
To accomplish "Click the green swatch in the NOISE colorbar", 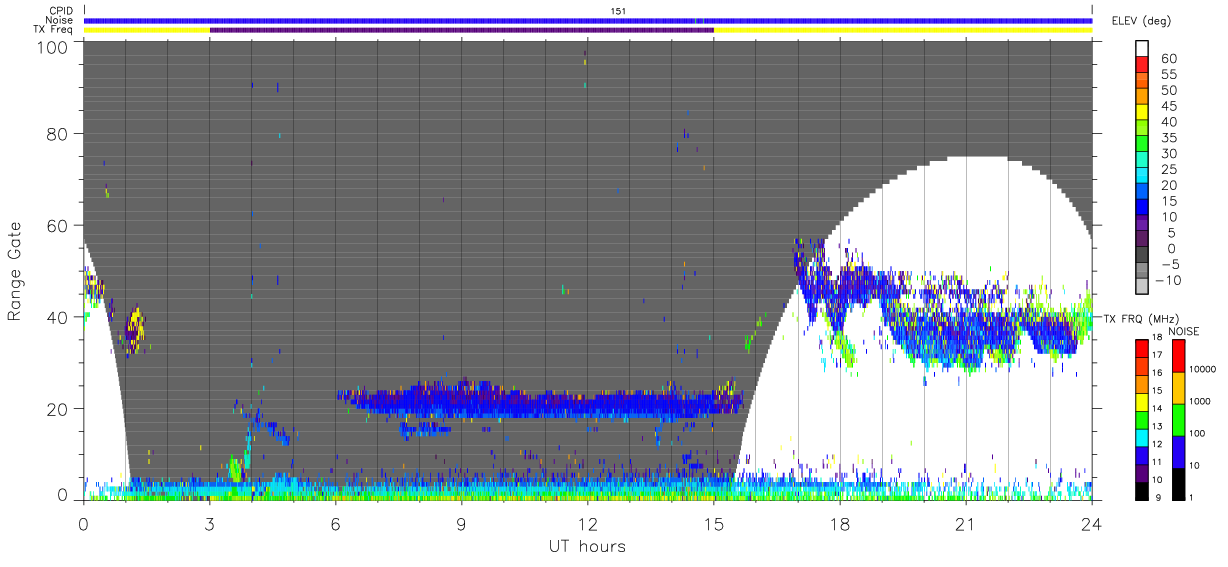I will [1177, 419].
